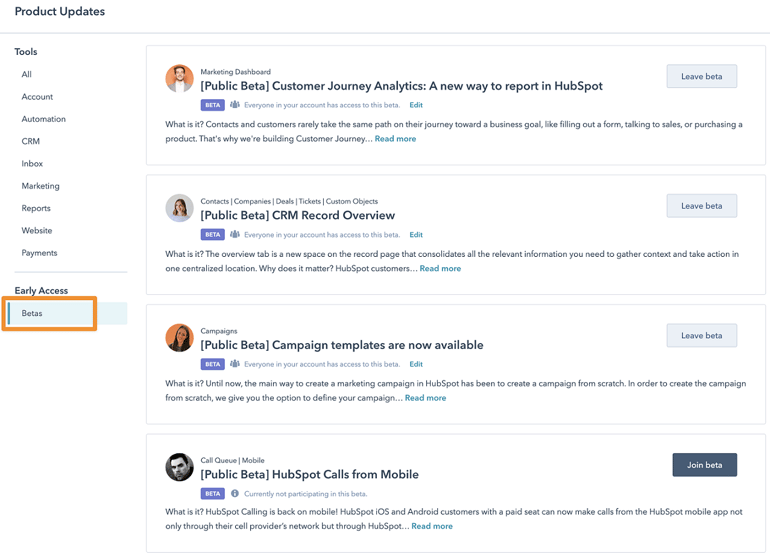
Task: Click the info icon beside 'Currently not participating'
Action: point(235,494)
